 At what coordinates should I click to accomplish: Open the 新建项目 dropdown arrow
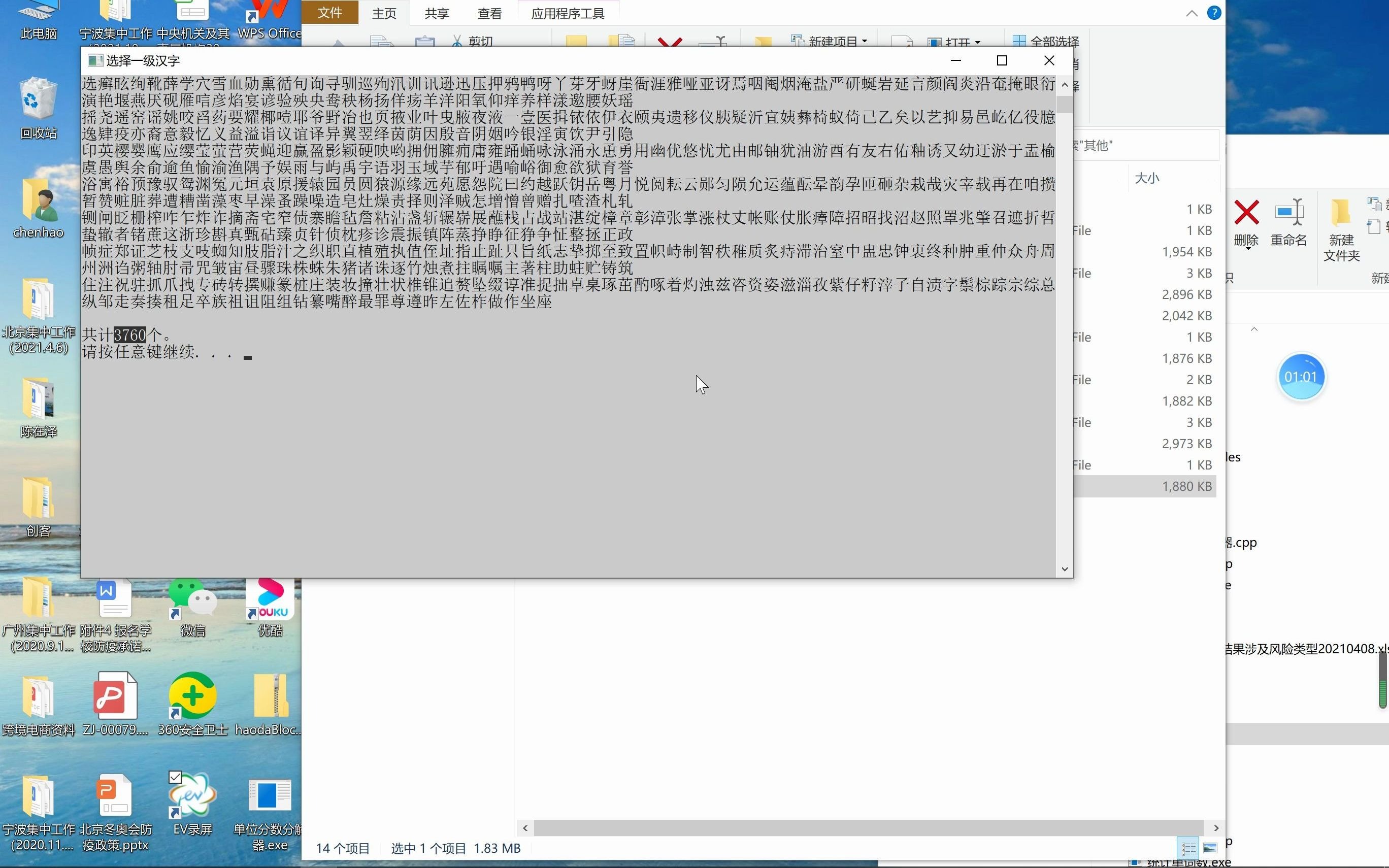point(865,41)
